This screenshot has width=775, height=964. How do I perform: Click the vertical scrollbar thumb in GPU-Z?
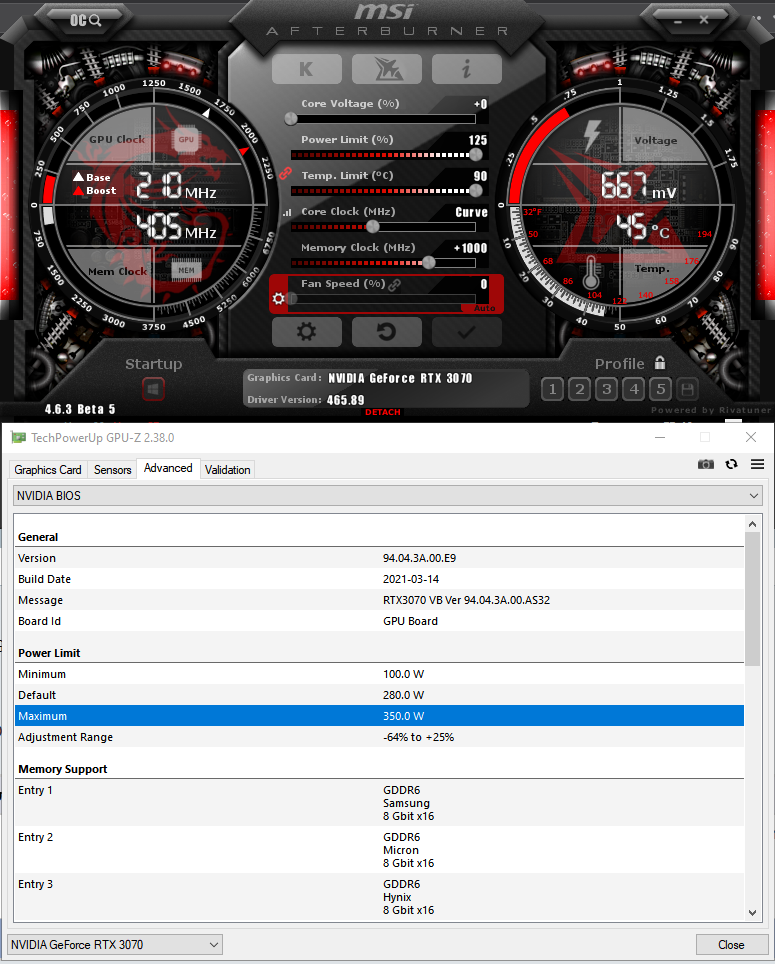pyautogui.click(x=752, y=599)
